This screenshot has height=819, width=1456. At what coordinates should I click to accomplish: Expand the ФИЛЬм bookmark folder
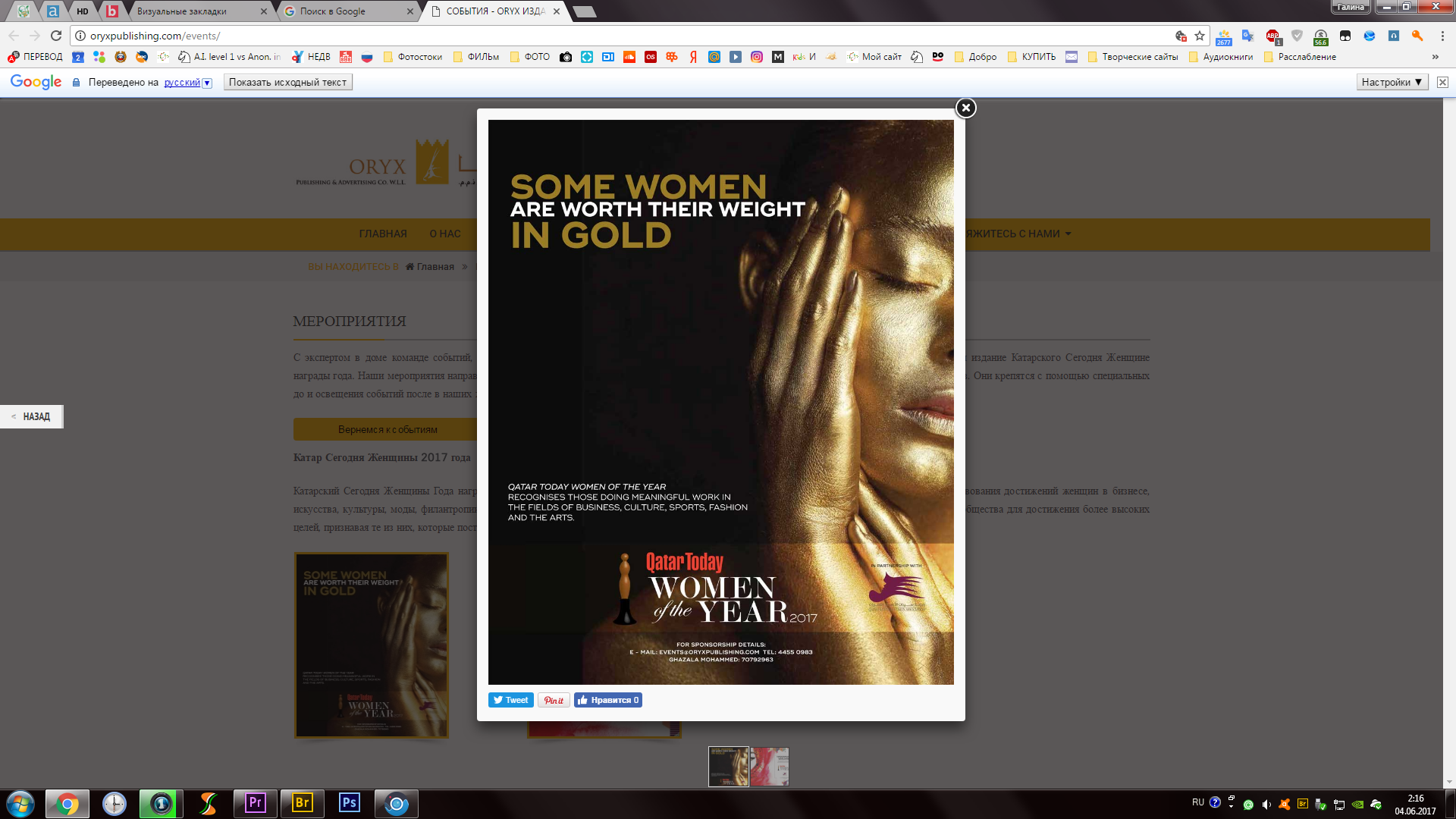(475, 57)
